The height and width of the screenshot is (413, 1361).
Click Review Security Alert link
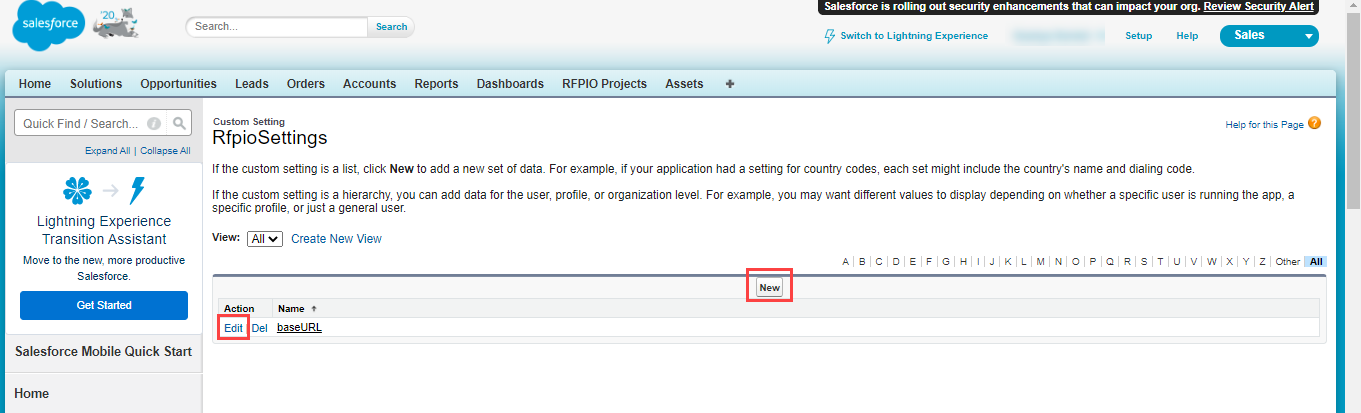pyautogui.click(x=1259, y=6)
